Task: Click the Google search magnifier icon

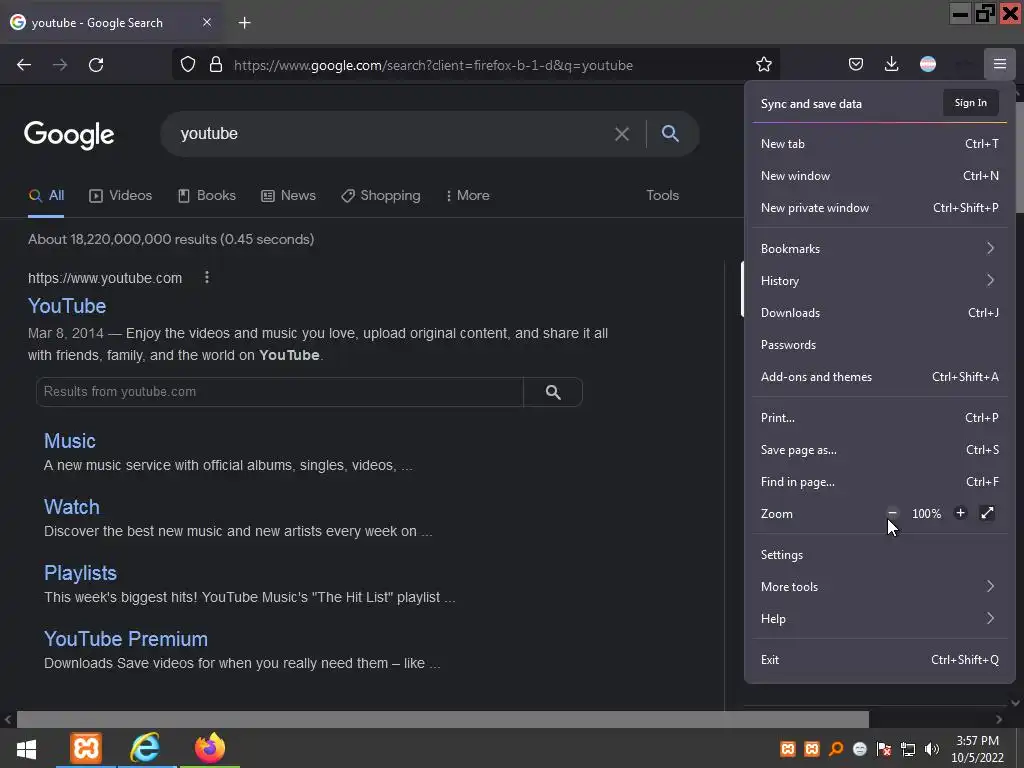Action: [670, 133]
